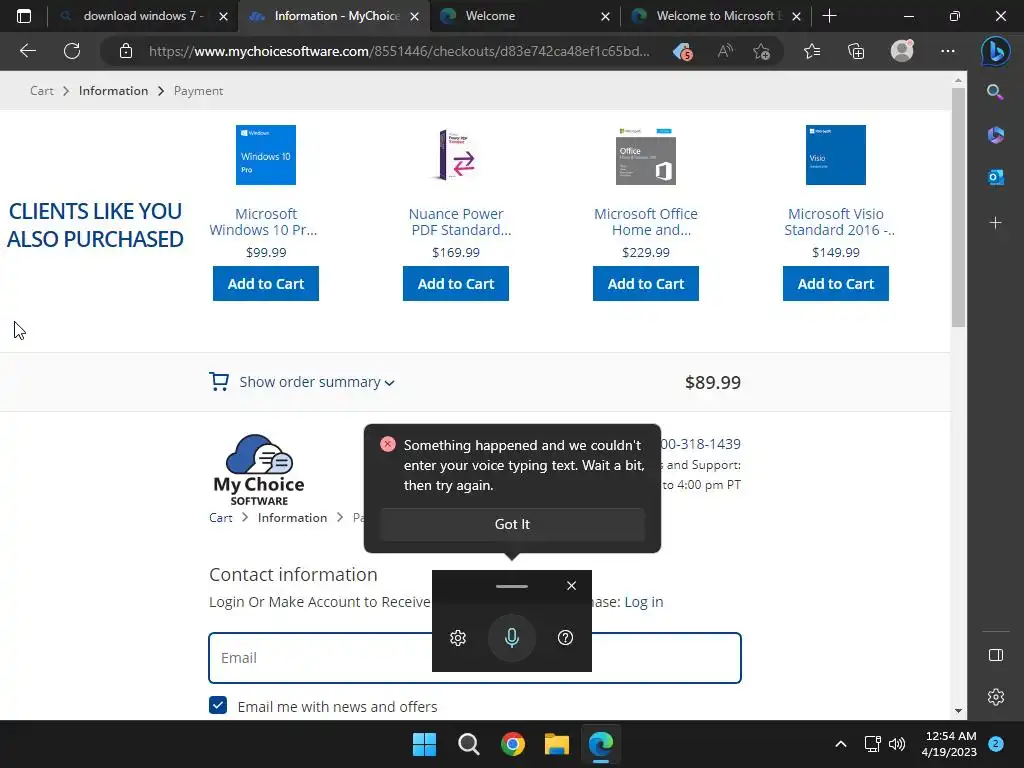Open Microsoft Office Home product link
The image size is (1024, 768).
pyautogui.click(x=646, y=222)
